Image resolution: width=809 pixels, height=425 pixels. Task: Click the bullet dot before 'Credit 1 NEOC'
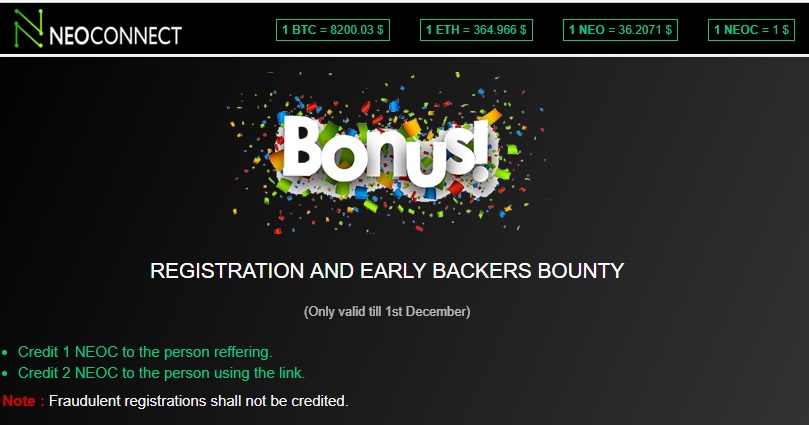click(5, 353)
